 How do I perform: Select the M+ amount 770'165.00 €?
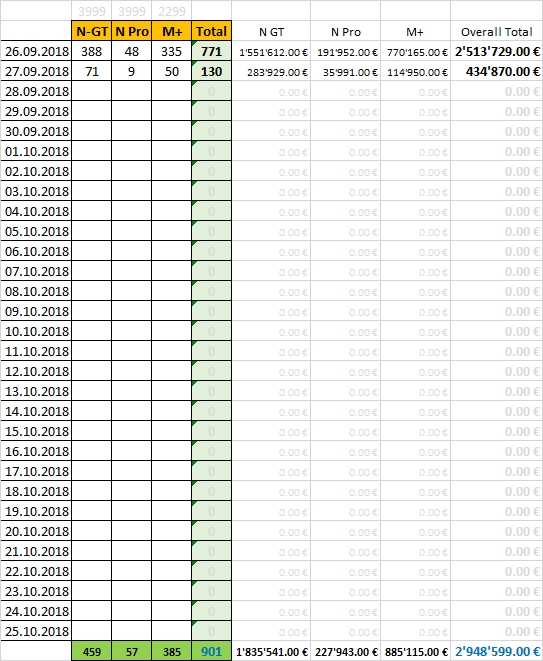[416, 52]
